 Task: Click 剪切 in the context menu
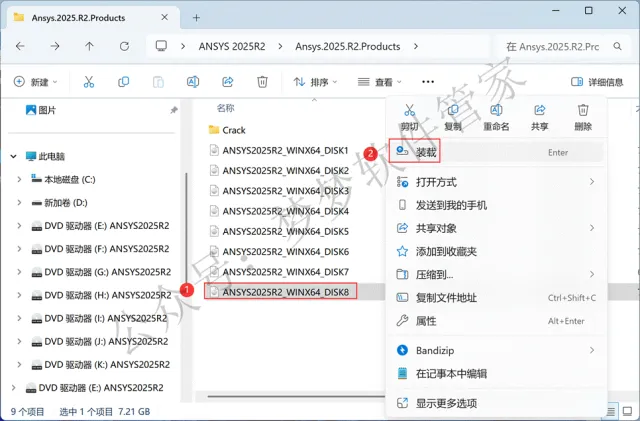point(409,118)
